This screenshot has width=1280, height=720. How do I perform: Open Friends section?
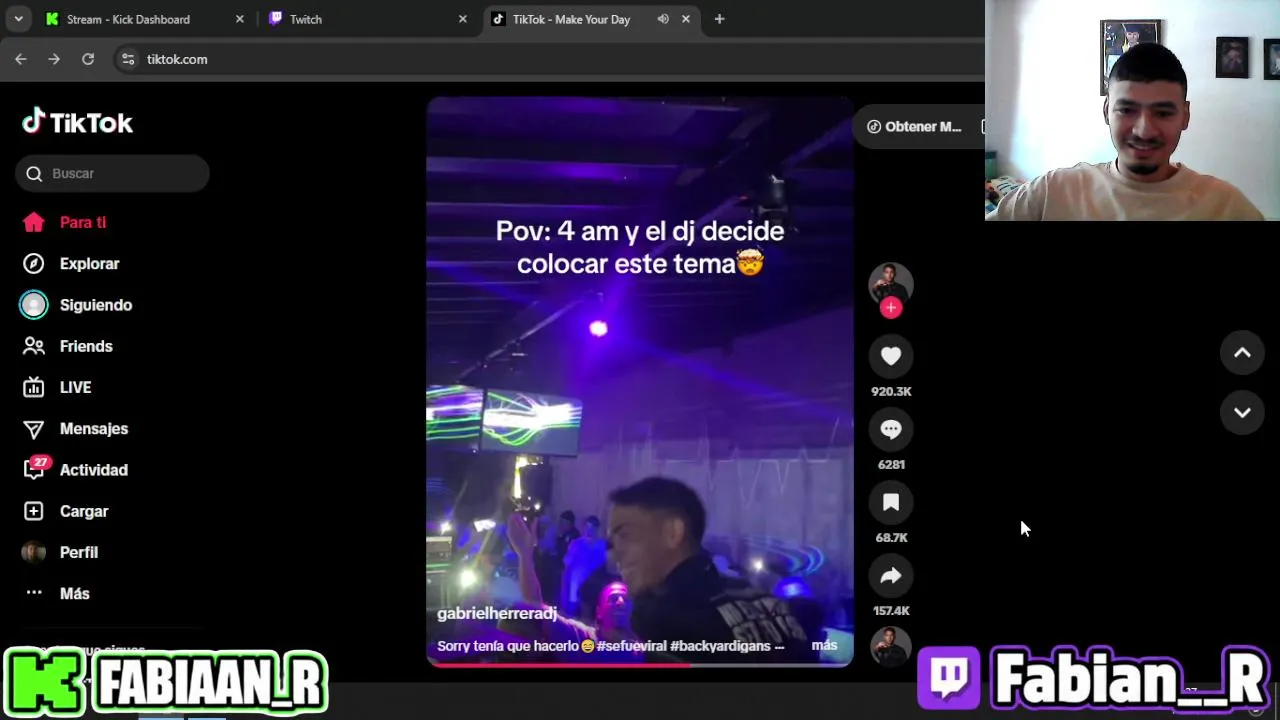point(67,346)
